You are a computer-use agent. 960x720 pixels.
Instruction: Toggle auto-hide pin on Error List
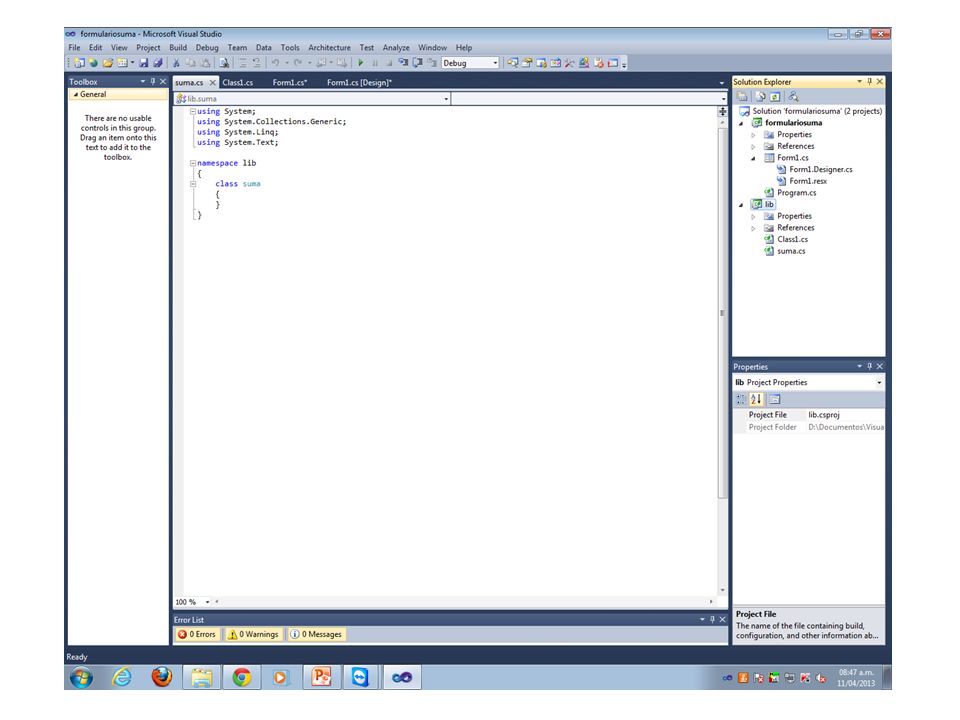(x=712, y=620)
